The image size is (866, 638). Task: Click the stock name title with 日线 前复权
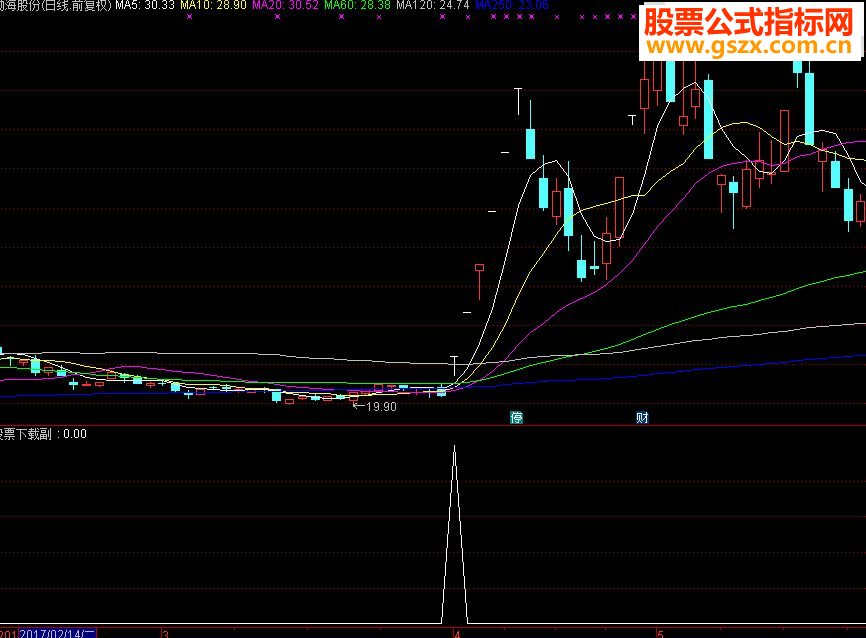click(x=55, y=5)
